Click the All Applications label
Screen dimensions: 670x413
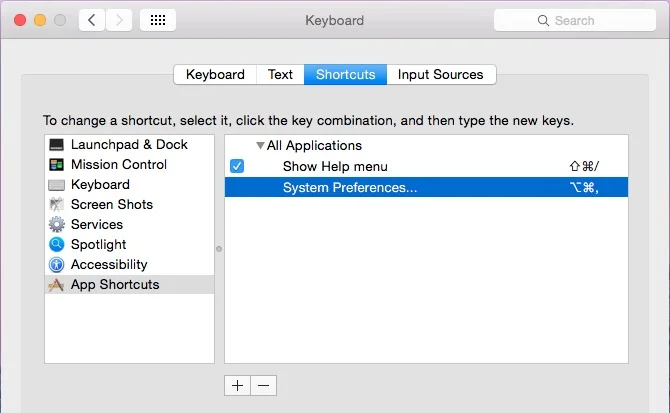click(x=314, y=146)
